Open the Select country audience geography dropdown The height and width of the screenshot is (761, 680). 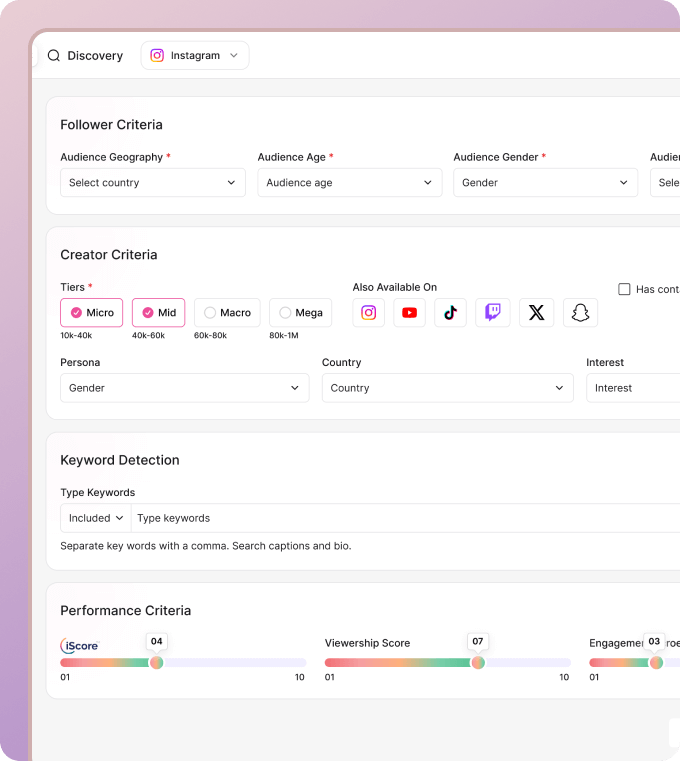pyautogui.click(x=153, y=182)
